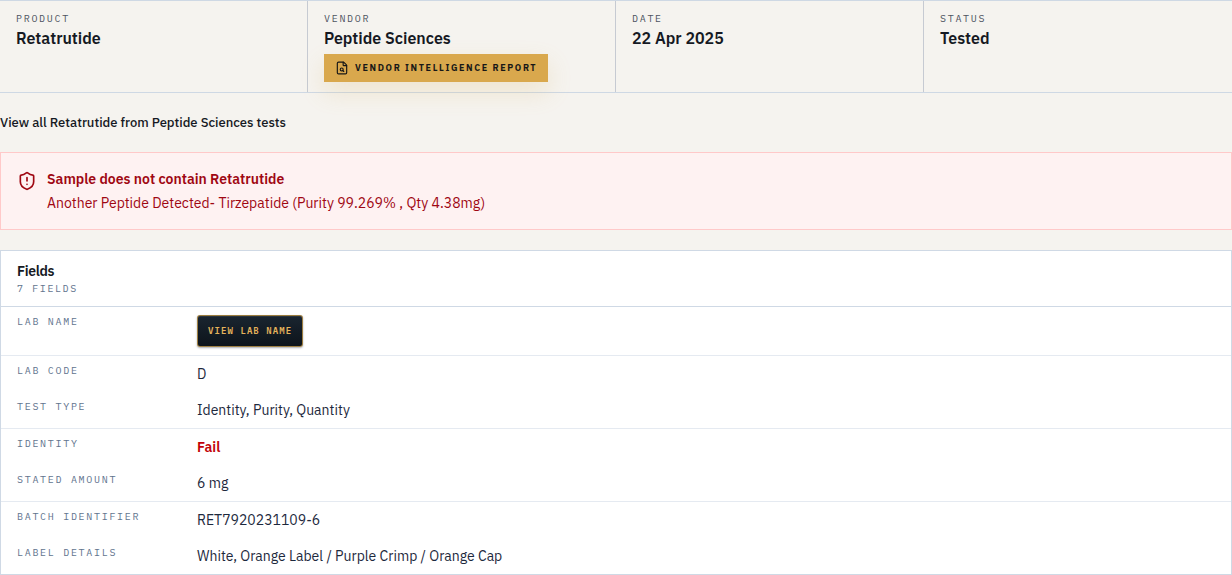Click vendor name Peptide Sciences
1232x575 pixels.
tap(387, 39)
